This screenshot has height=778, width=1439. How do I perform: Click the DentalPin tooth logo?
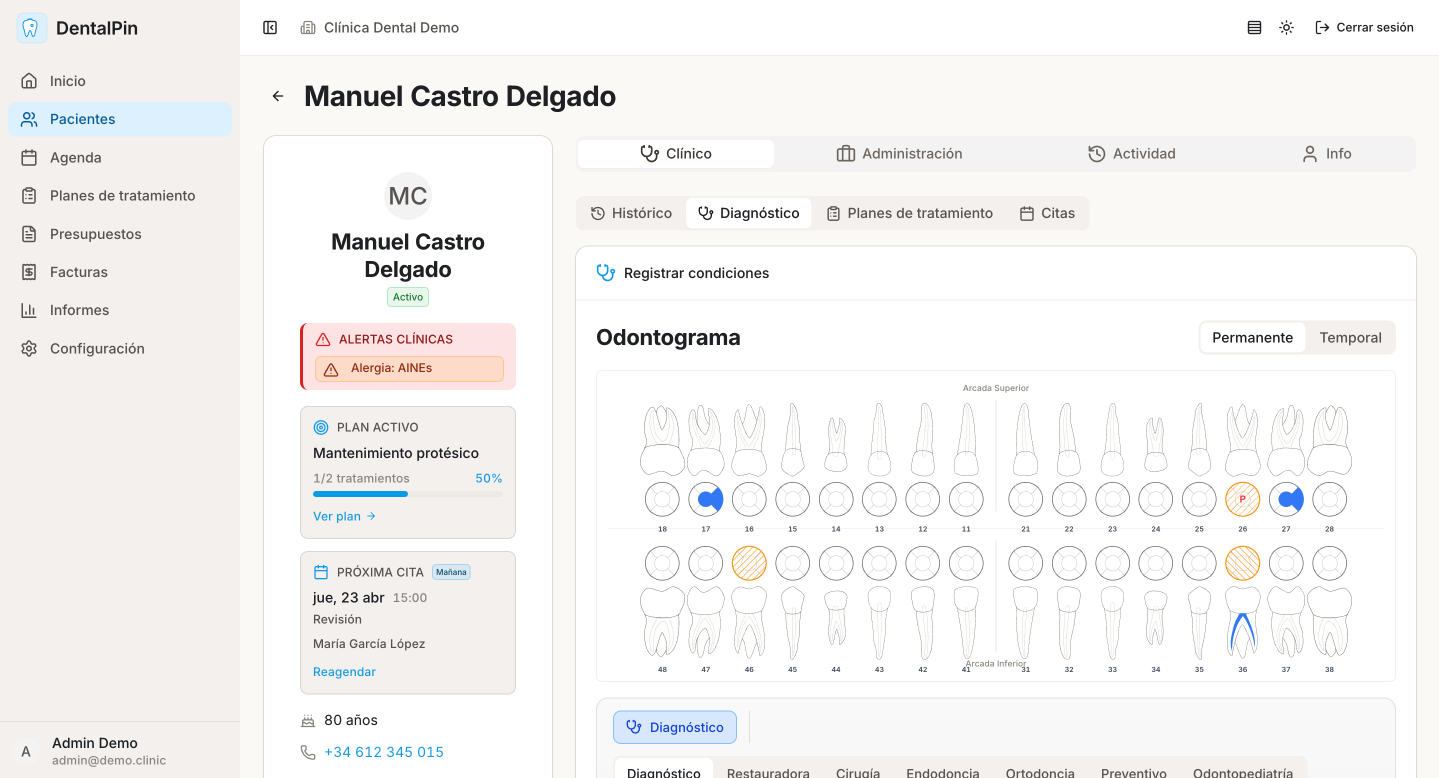(x=31, y=28)
